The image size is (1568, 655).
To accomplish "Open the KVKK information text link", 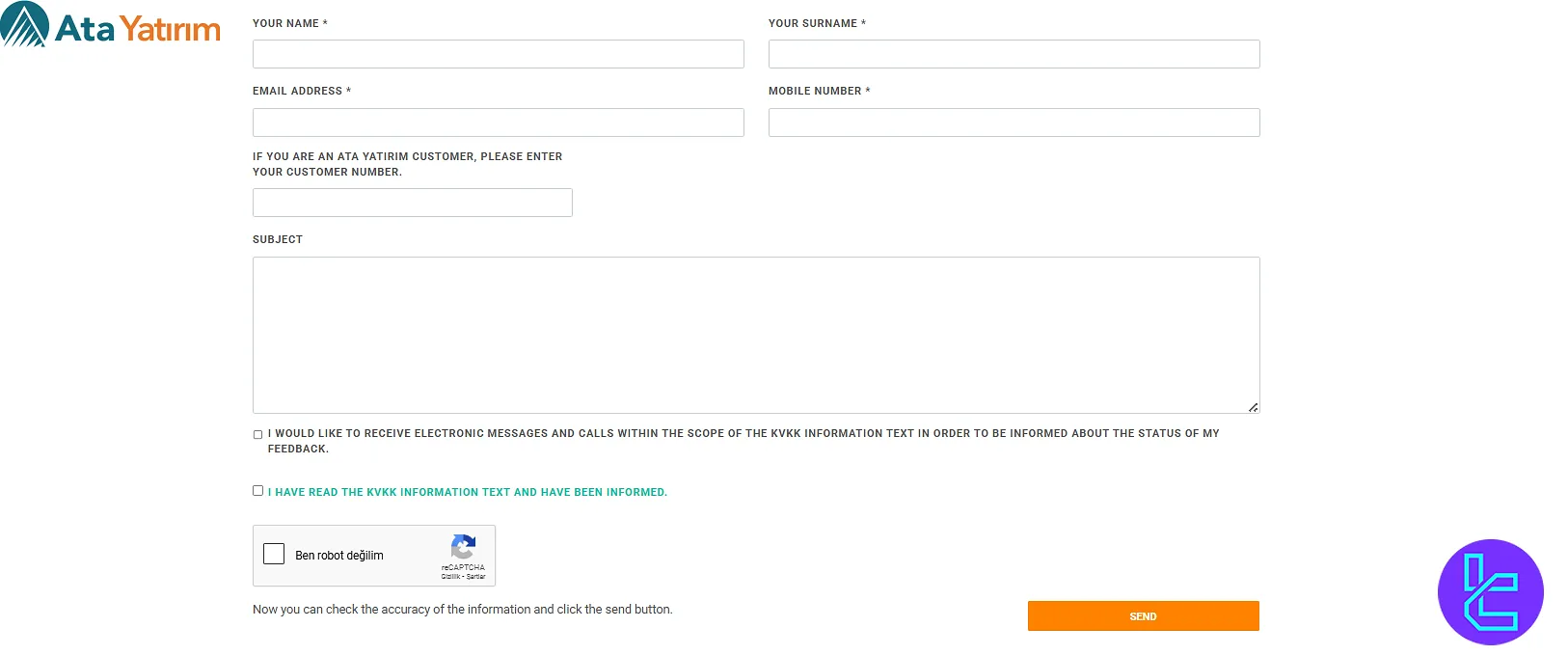I will coord(464,492).
